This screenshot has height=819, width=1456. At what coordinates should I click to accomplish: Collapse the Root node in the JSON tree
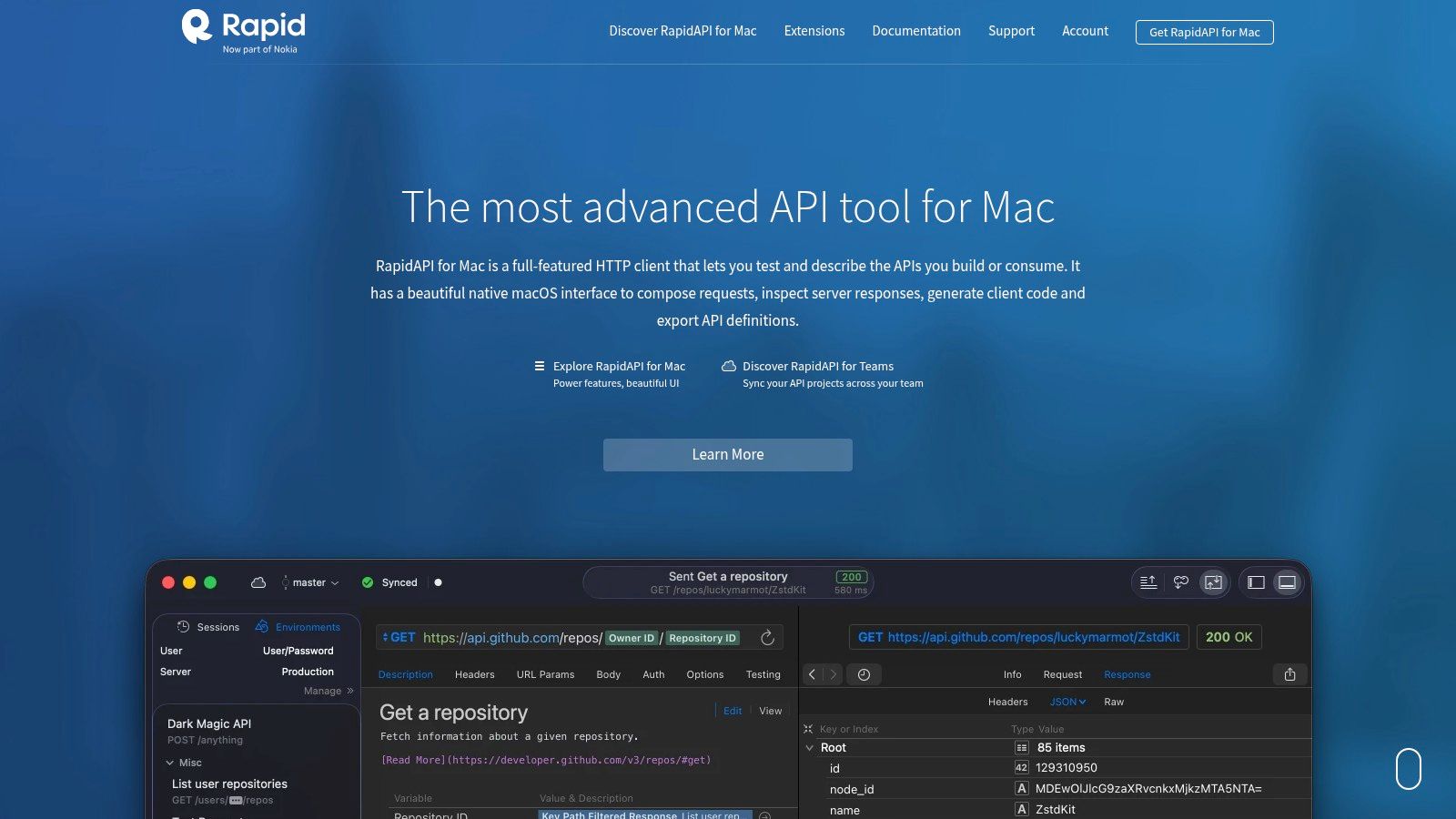[810, 747]
